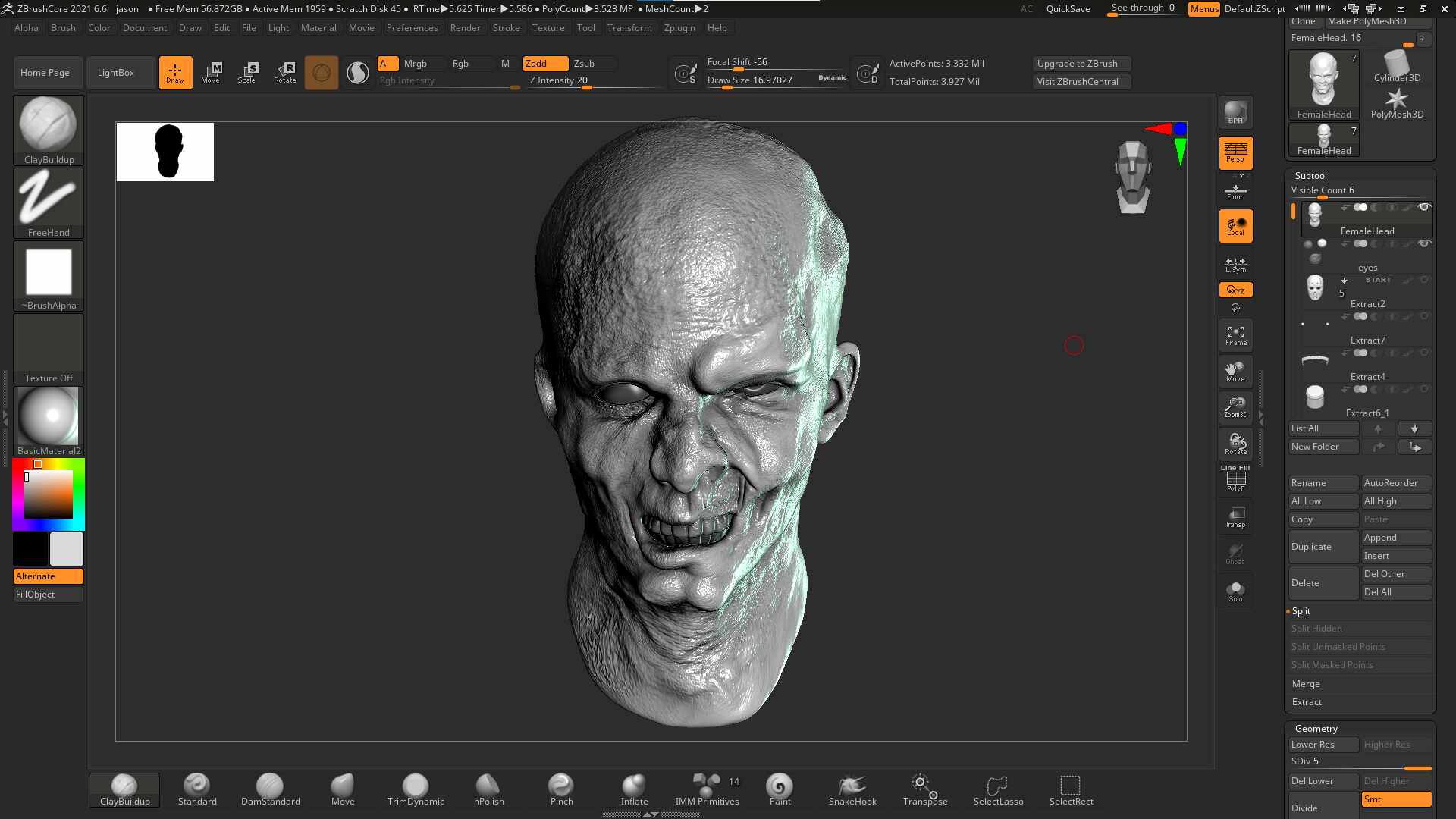Open the Zplugin menu
Viewport: 1456px width, 819px height.
click(679, 28)
